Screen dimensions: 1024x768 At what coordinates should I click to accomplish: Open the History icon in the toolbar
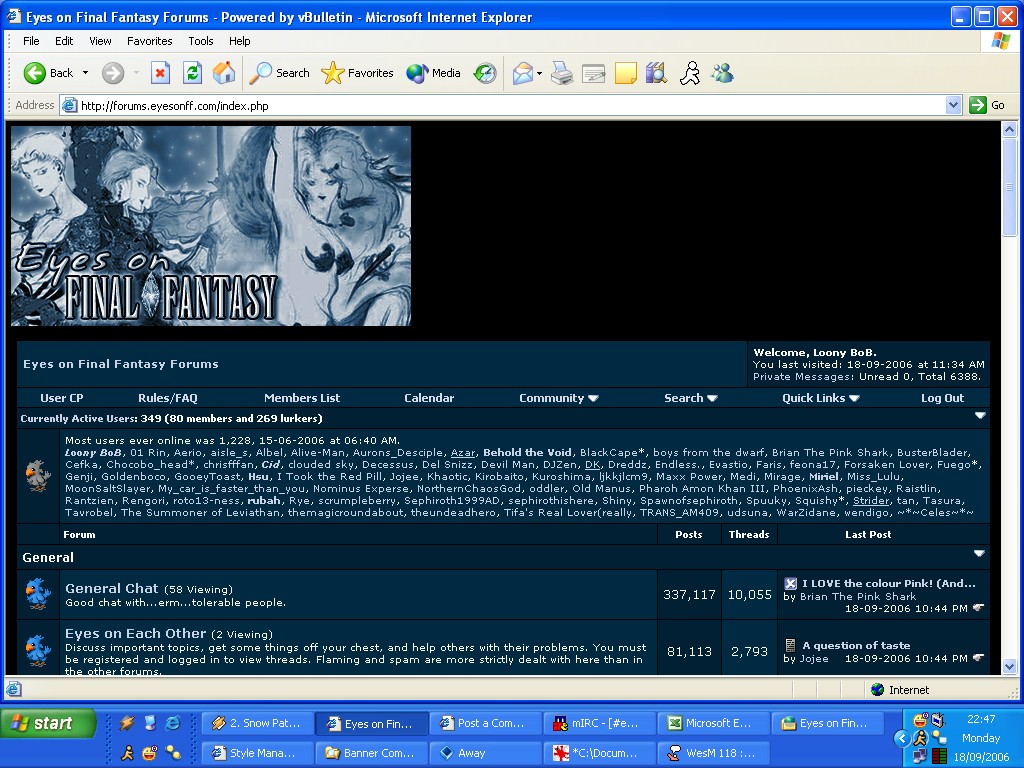[485, 73]
